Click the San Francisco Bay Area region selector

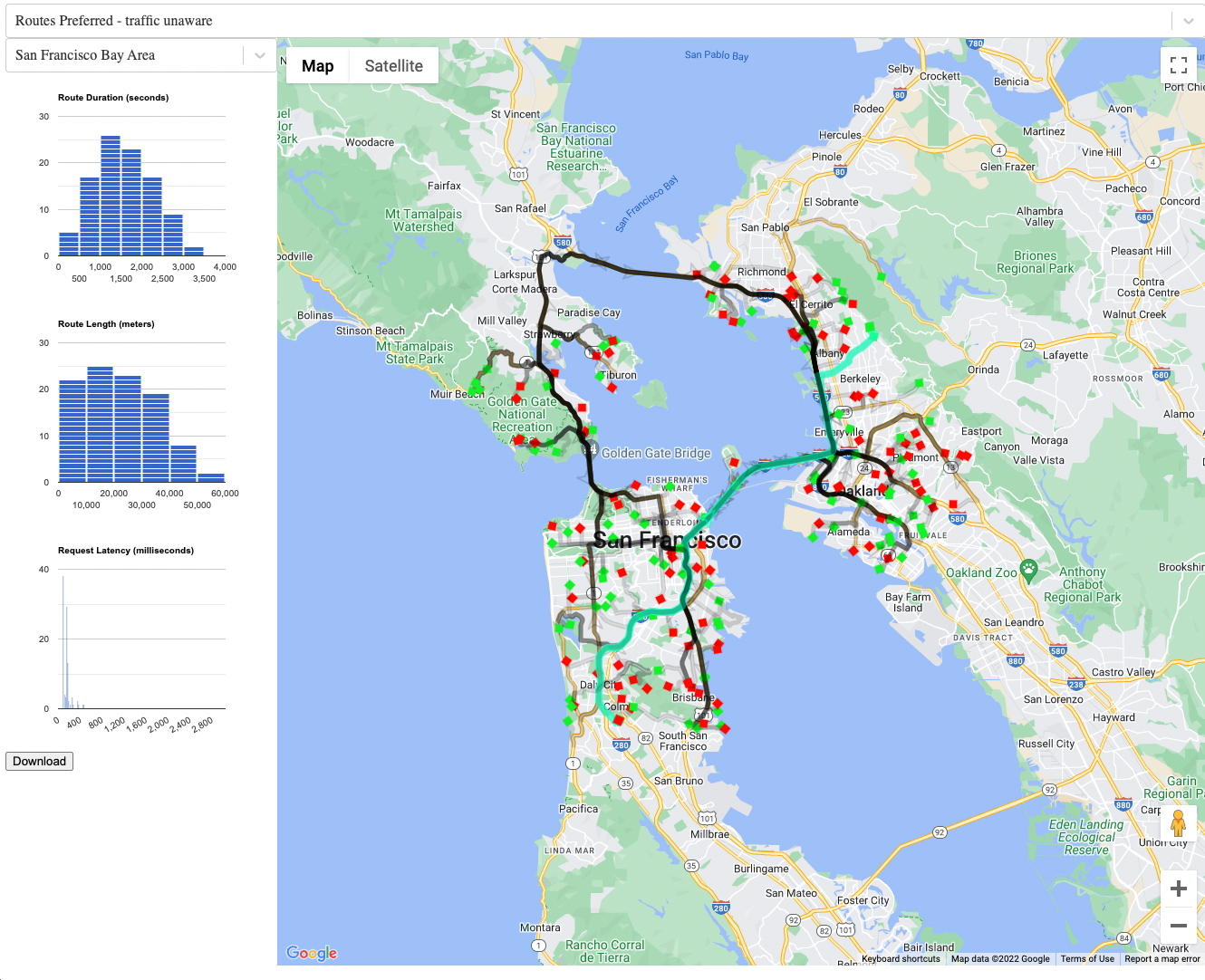coord(127,55)
